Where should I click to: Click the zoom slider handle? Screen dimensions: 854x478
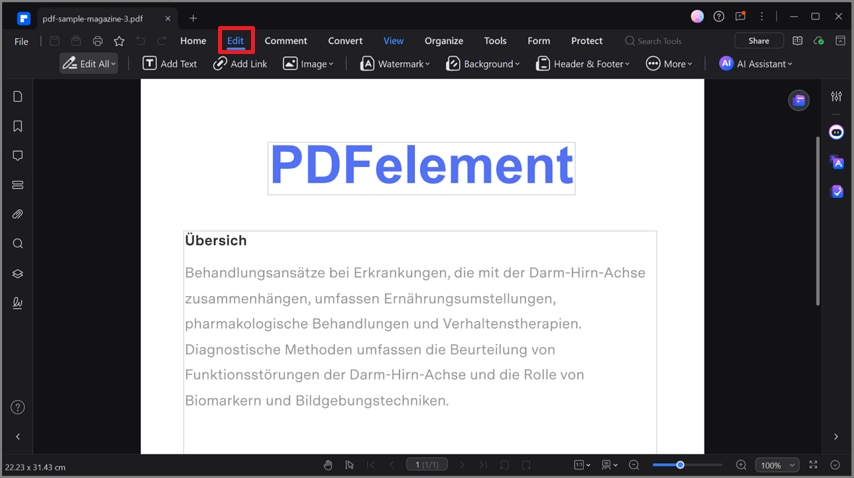coord(680,465)
